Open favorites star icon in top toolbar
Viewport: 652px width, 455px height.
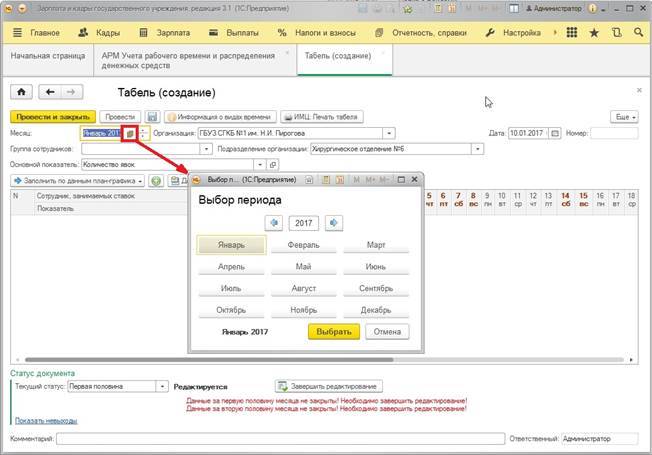(594, 33)
